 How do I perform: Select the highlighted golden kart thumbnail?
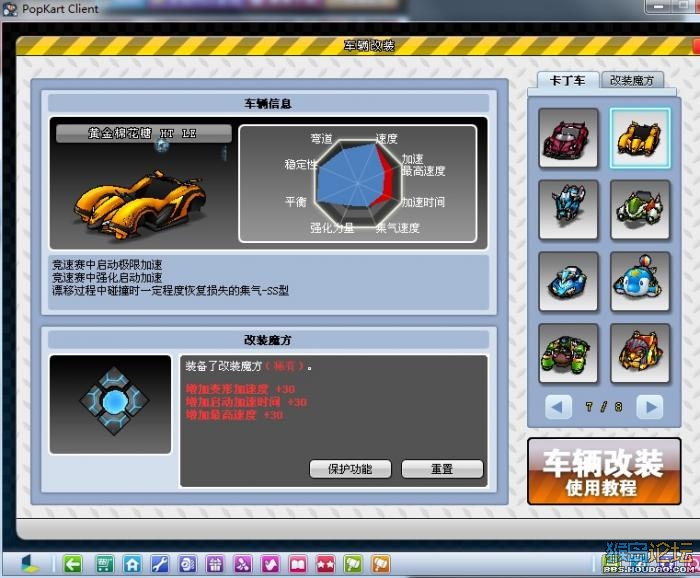click(x=640, y=138)
